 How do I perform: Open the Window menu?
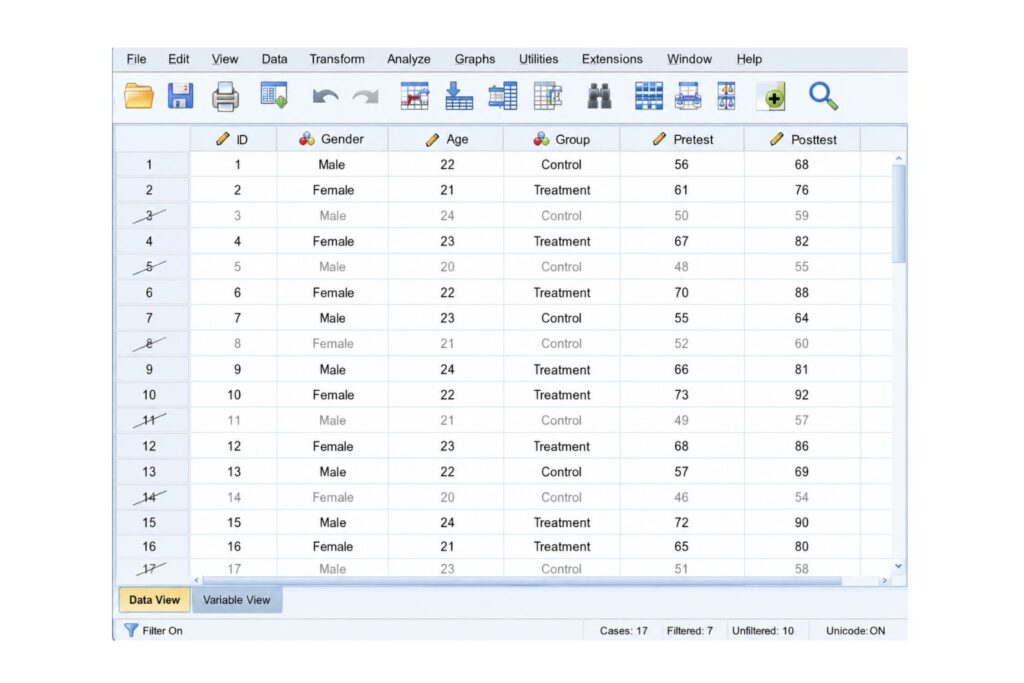pos(689,59)
